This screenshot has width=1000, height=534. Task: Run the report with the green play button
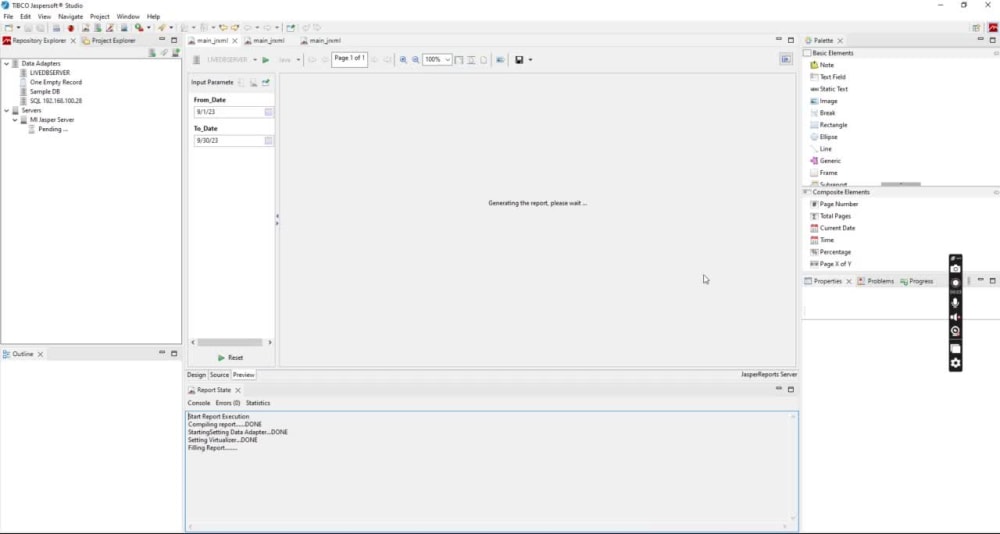pos(266,60)
